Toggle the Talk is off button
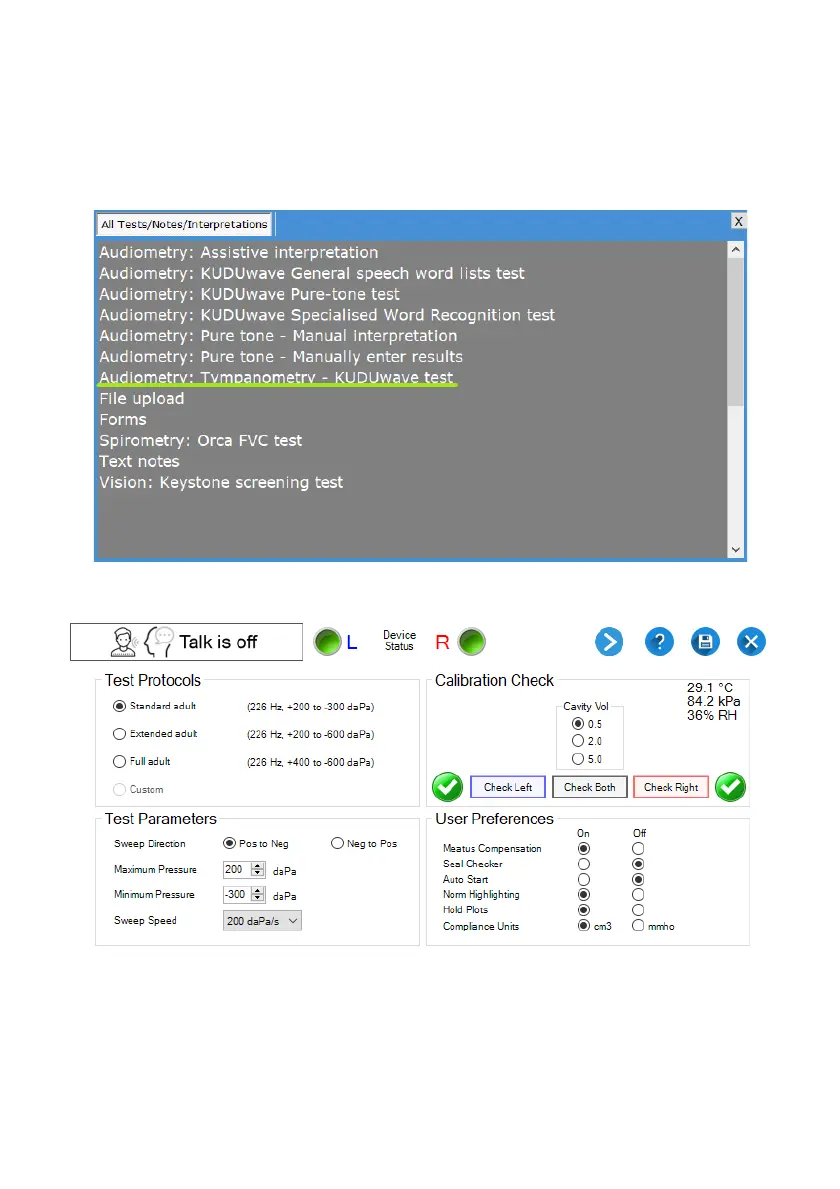The width and height of the screenshot is (840, 1189). tap(186, 642)
